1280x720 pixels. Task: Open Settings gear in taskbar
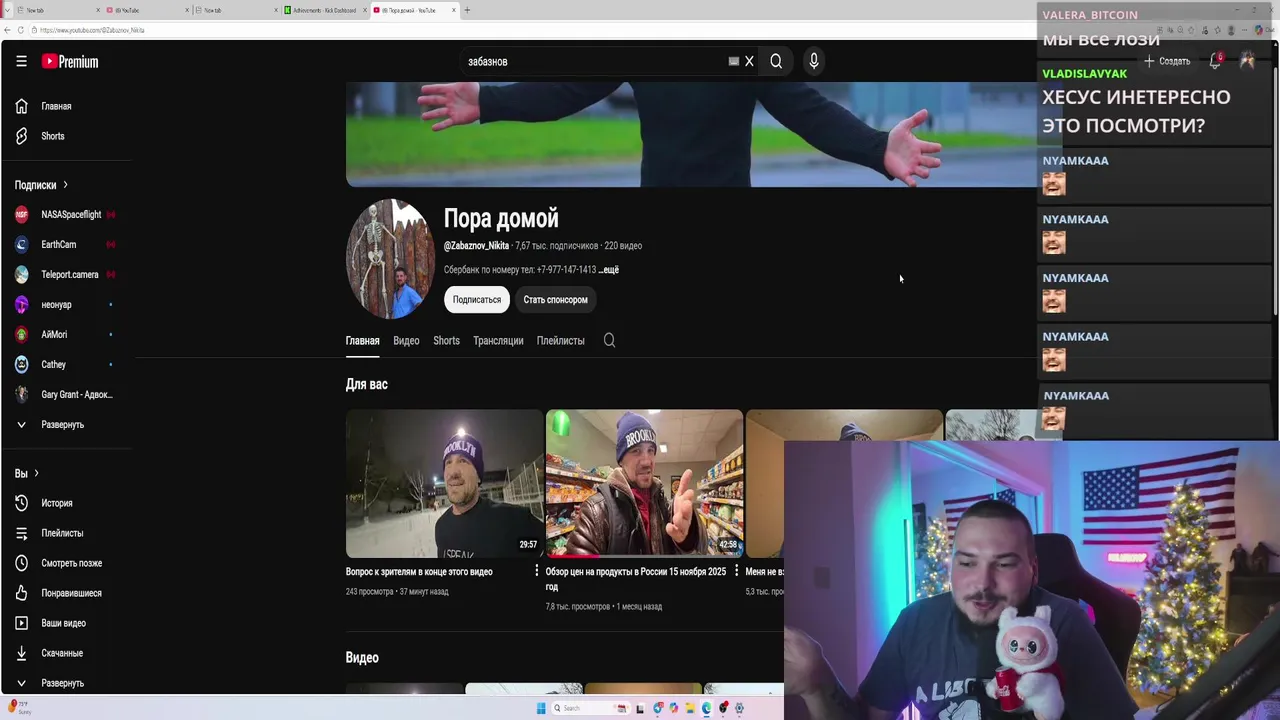click(x=739, y=708)
